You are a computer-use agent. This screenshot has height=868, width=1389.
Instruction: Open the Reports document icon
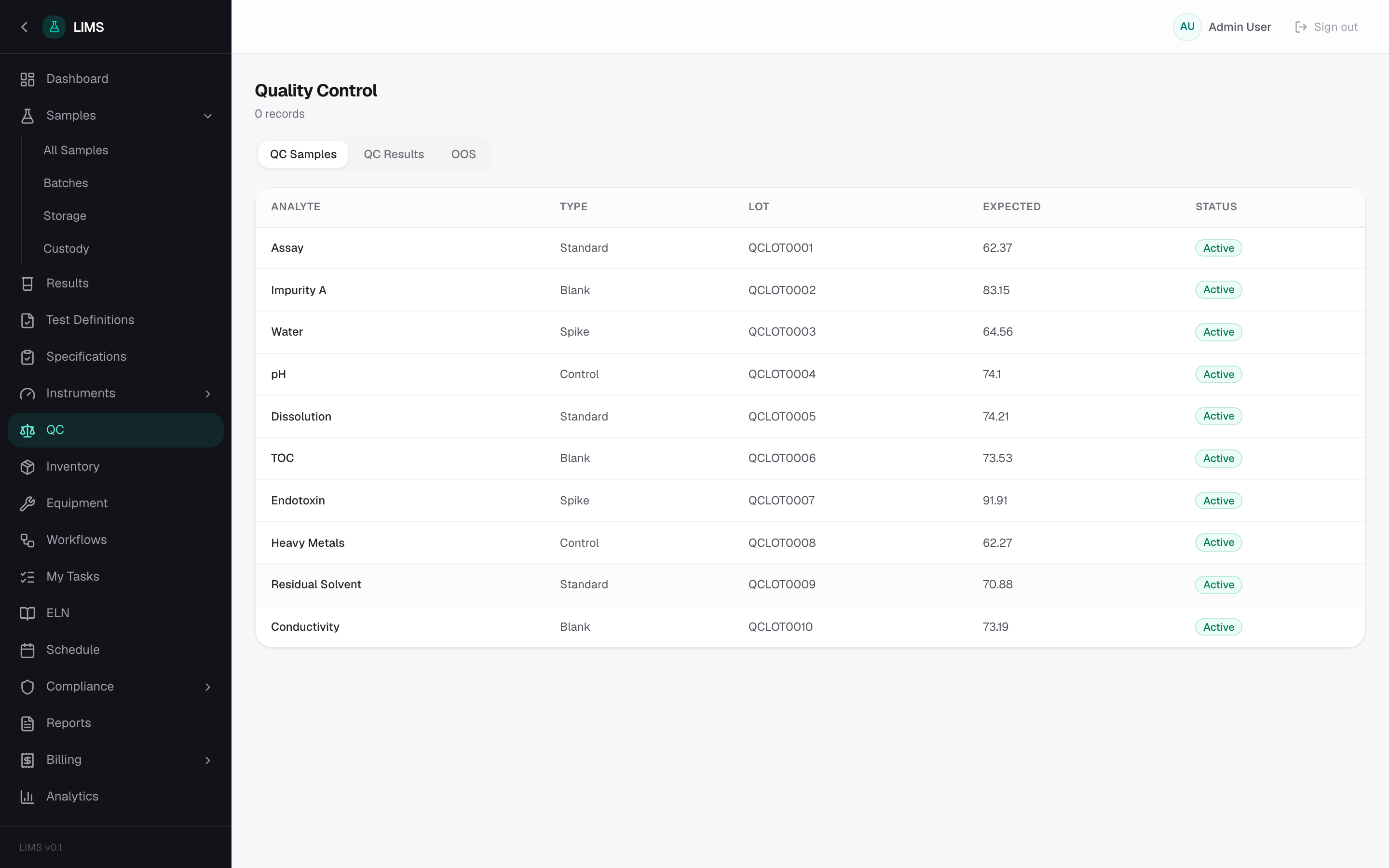coord(27,723)
